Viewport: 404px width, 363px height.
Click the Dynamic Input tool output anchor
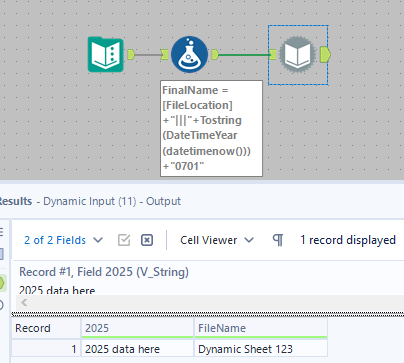(325, 54)
